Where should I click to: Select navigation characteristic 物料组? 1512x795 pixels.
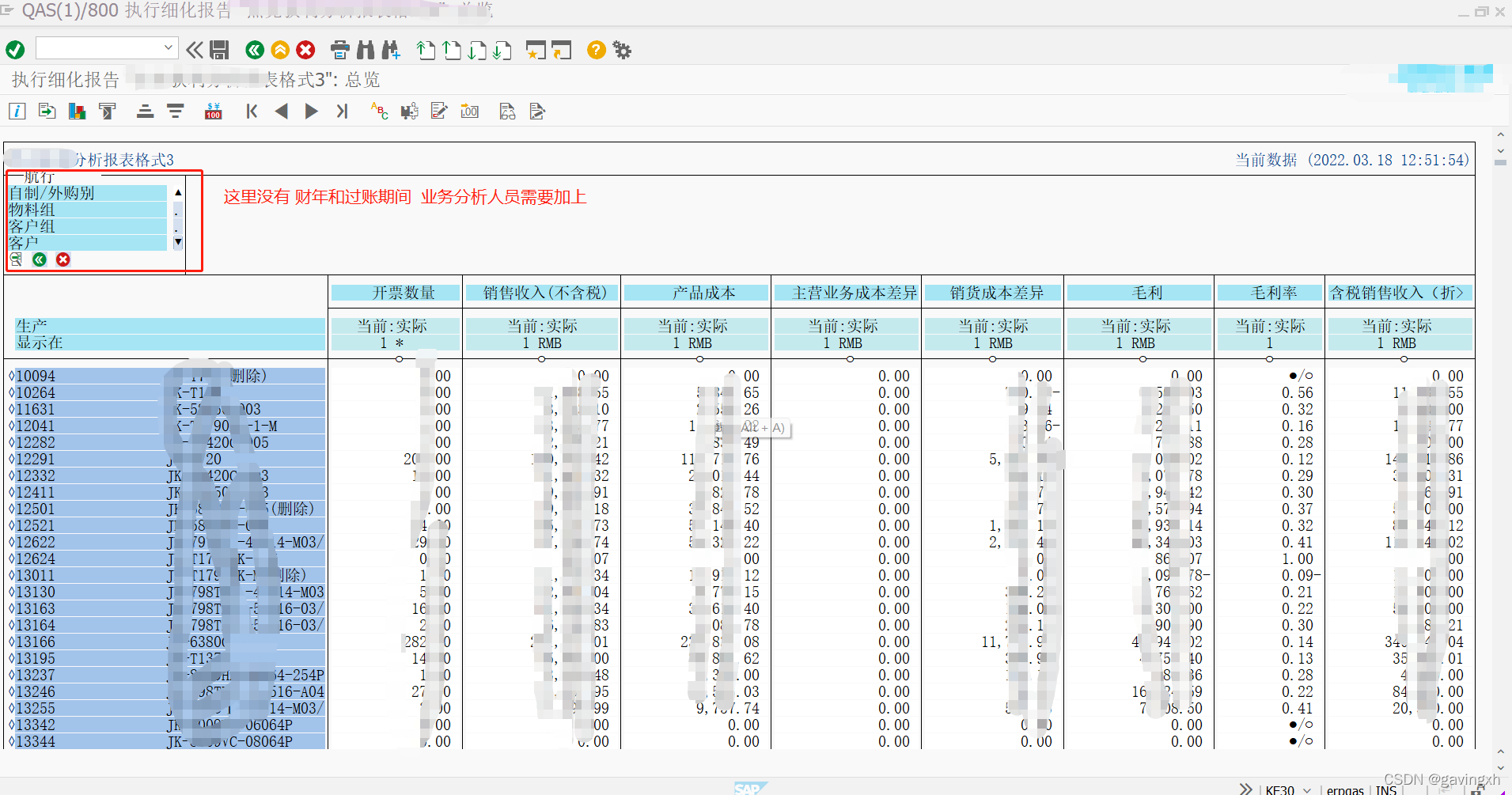click(x=88, y=210)
